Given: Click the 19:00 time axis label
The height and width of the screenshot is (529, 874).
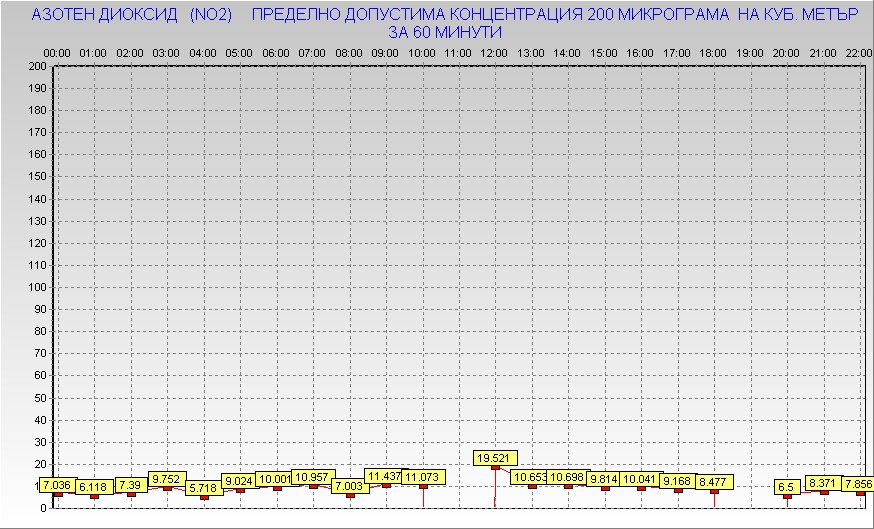Looking at the screenshot, I should click(750, 54).
